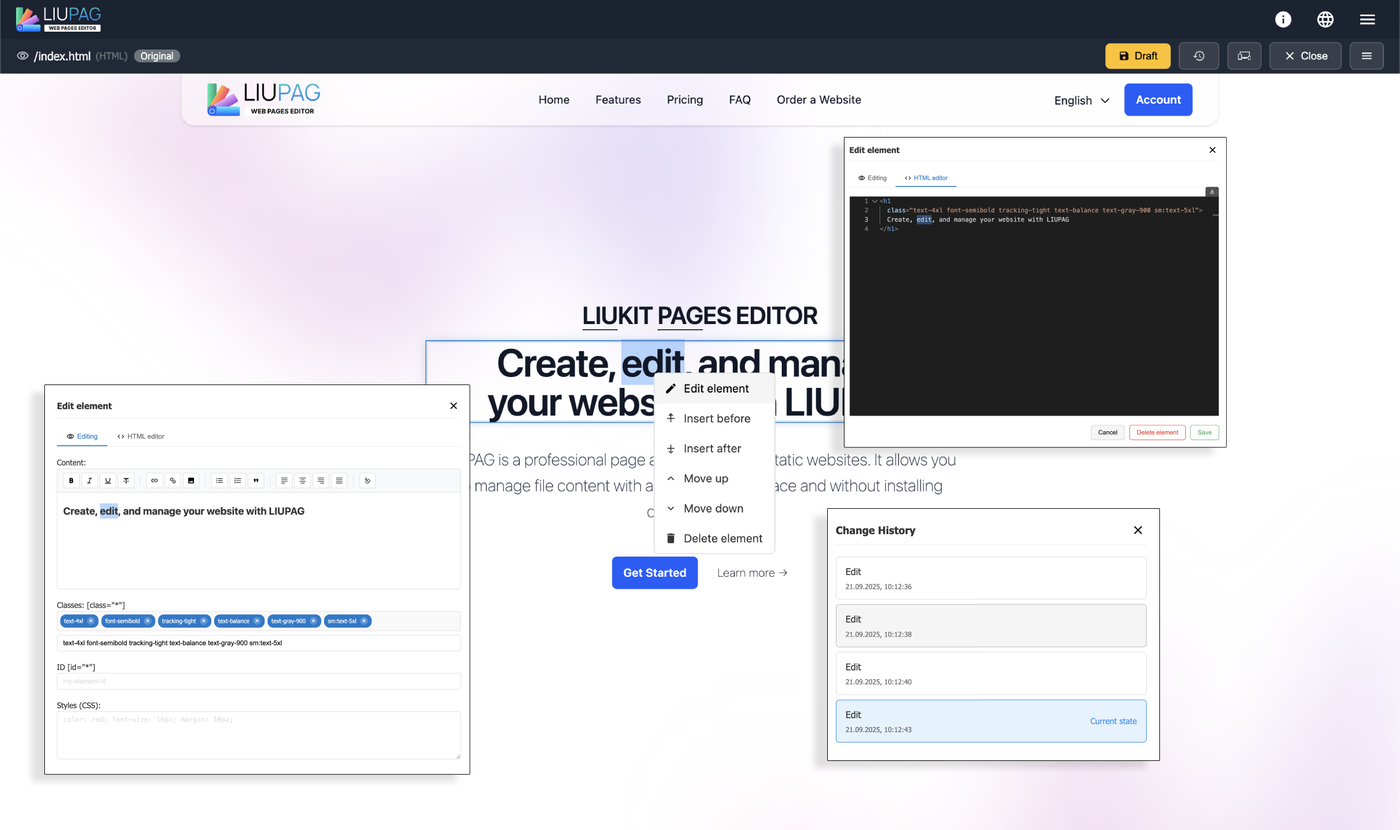This screenshot has width=1400, height=830.
Task: Choose Insert before from context menu
Action: [716, 419]
